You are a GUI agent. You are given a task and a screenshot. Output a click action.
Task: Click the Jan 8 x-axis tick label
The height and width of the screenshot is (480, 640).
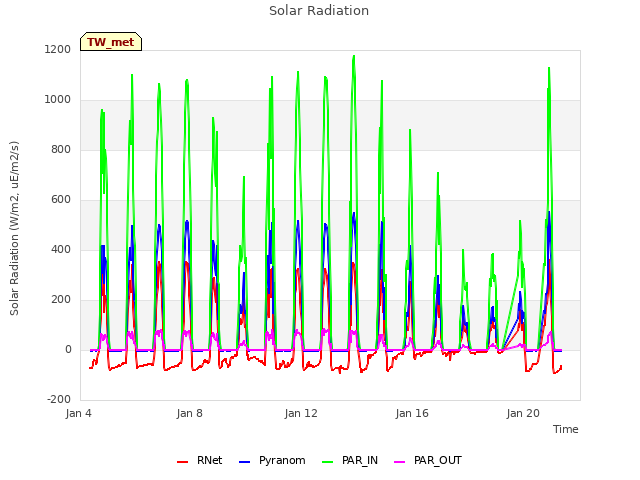[x=189, y=413]
